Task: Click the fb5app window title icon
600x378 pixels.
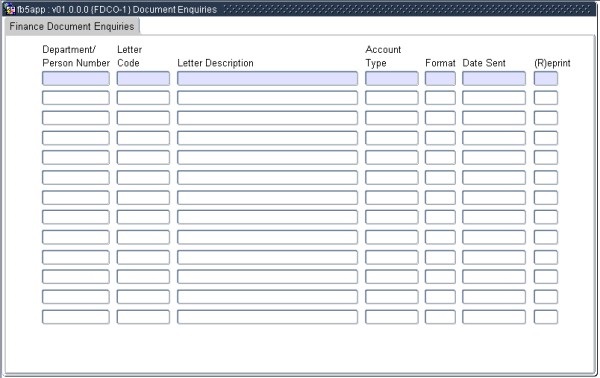Action: click(x=10, y=9)
